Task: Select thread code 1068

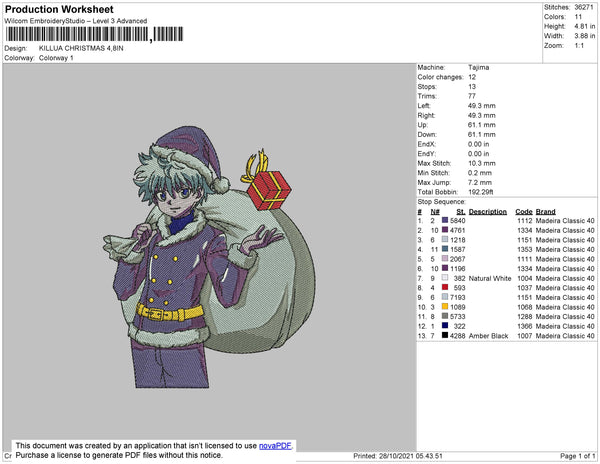Action: 525,307
